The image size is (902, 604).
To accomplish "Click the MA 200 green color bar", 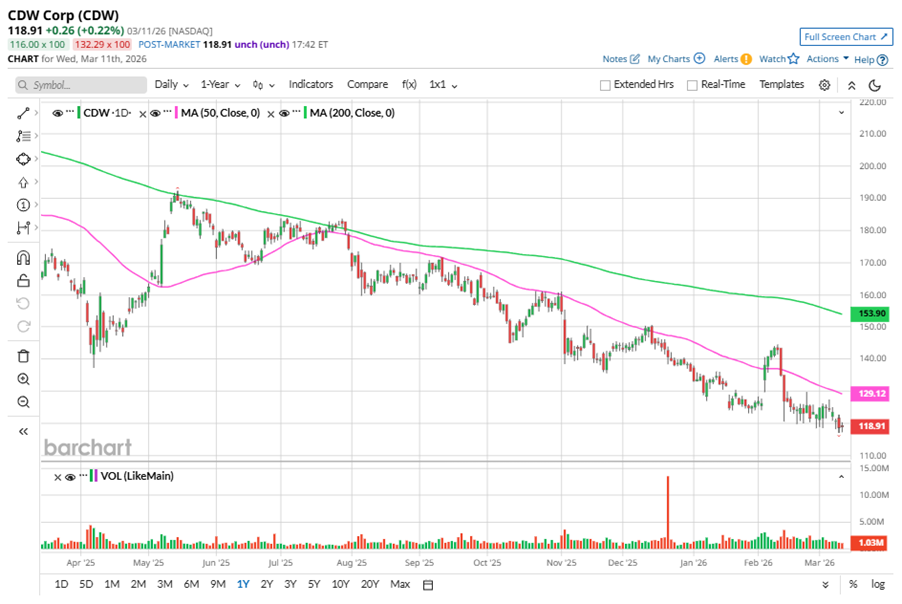I will 305,113.
